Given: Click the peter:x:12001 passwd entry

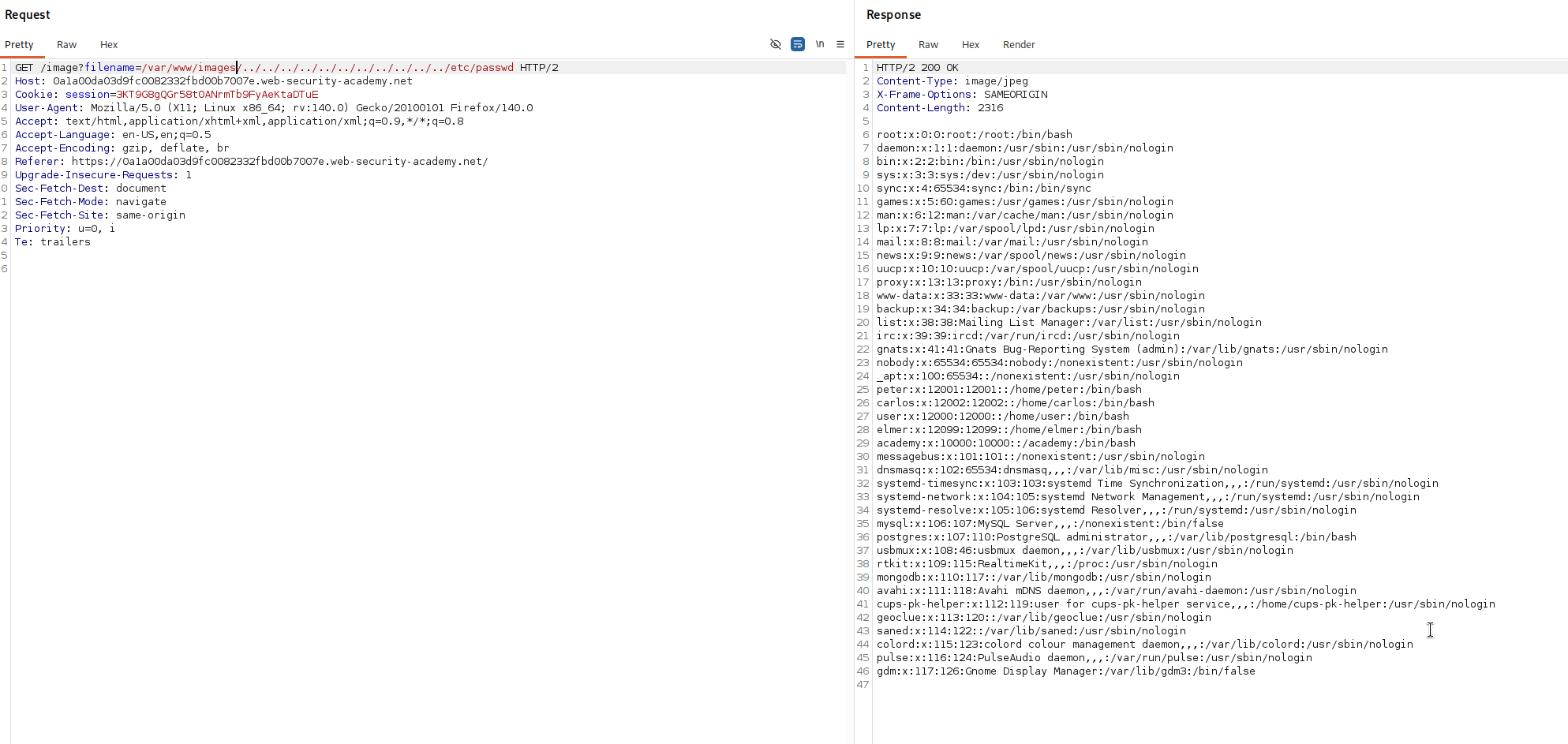Looking at the screenshot, I should click(1009, 390).
